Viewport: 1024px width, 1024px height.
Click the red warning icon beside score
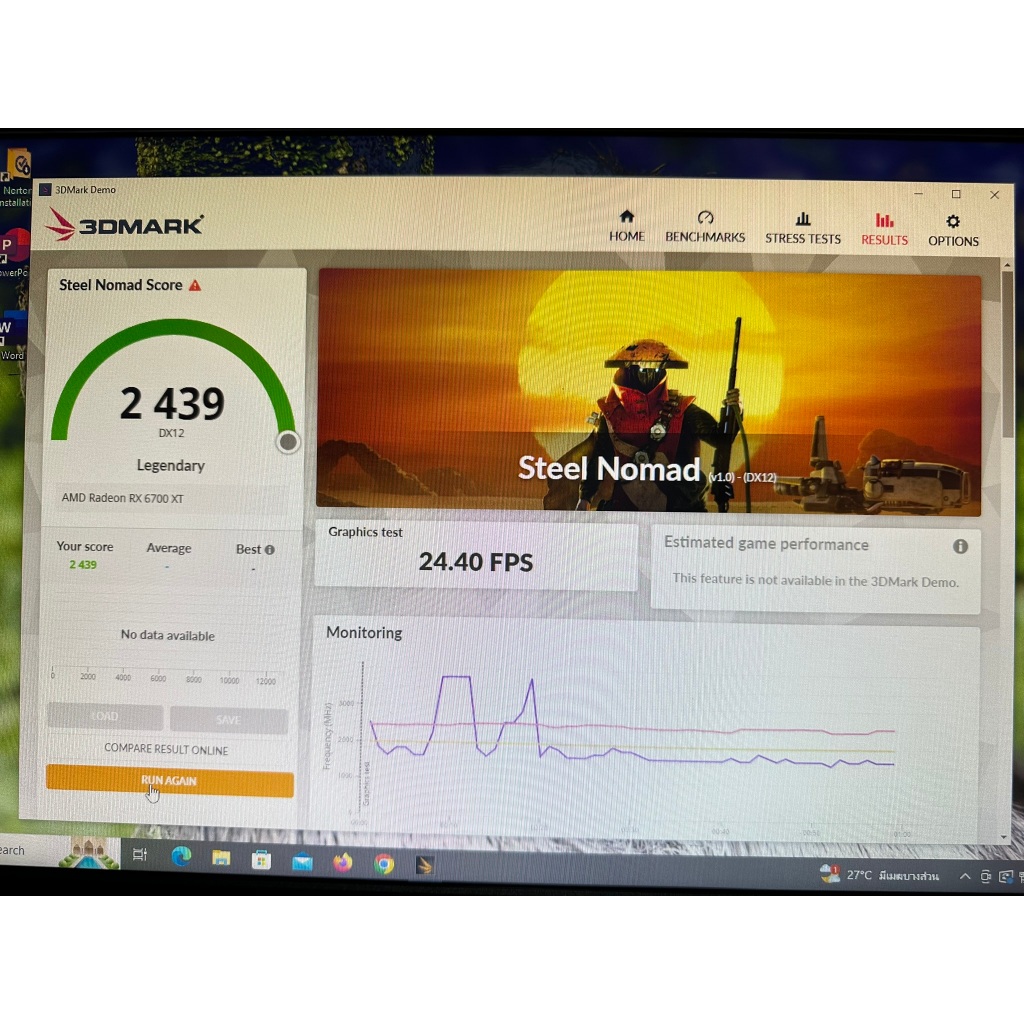tap(195, 285)
